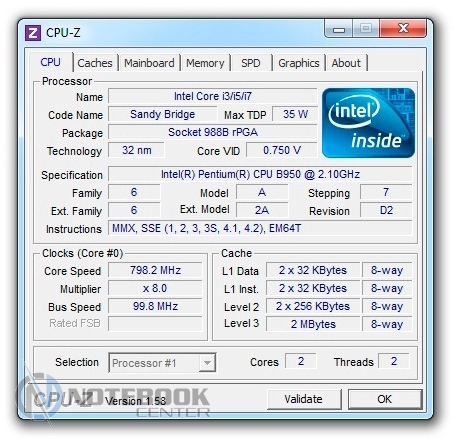Switch to the Caches tab
The image size is (454, 444).
tap(95, 63)
